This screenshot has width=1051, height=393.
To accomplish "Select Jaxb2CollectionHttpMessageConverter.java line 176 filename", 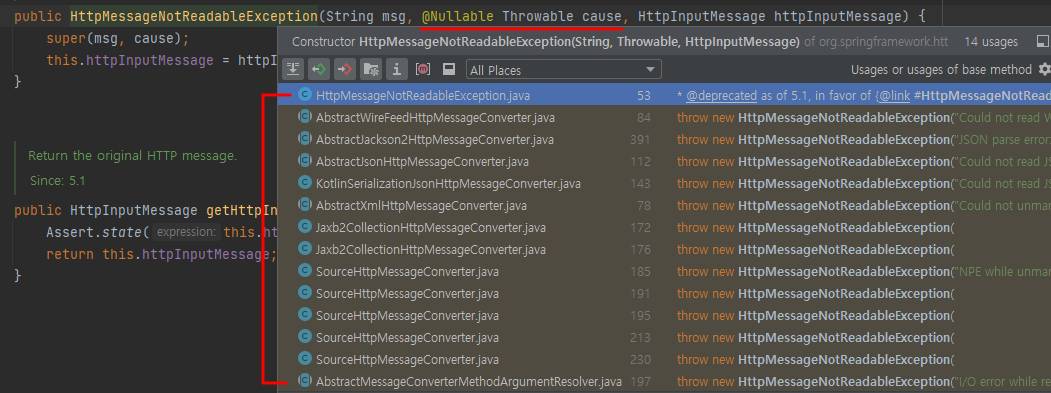I will click(430, 250).
